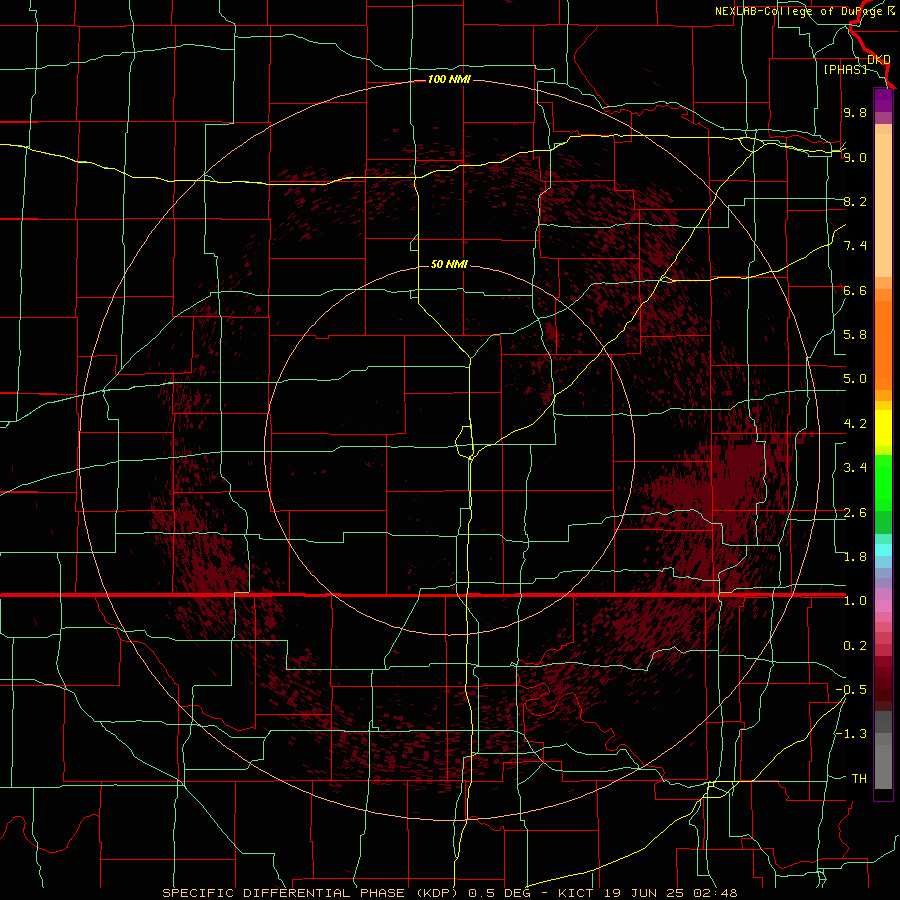Click the 100 NMI range ring label
The height and width of the screenshot is (900, 900).
tap(449, 79)
